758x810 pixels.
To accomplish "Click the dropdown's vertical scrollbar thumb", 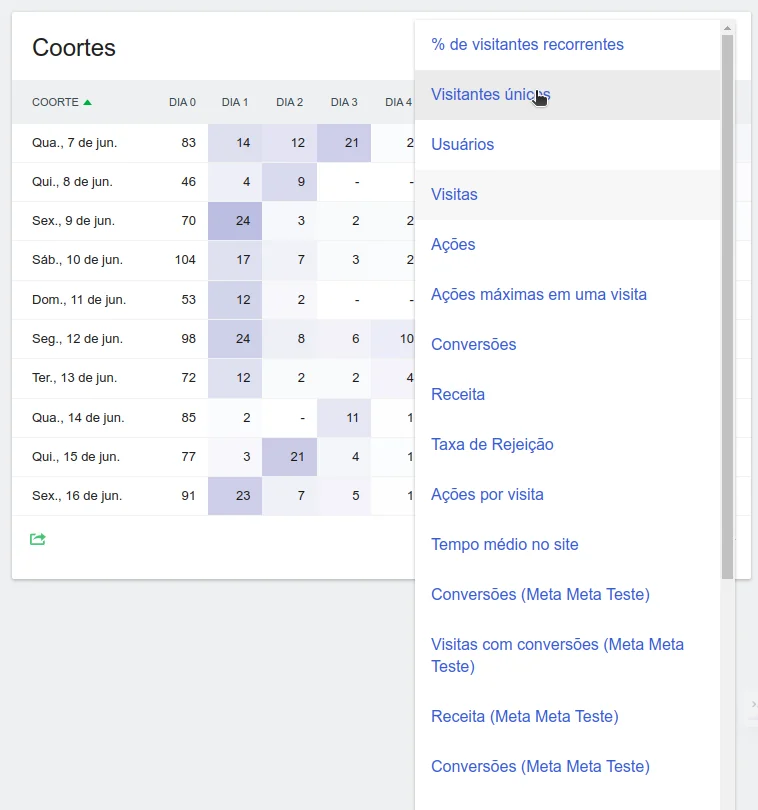I will 727,300.
